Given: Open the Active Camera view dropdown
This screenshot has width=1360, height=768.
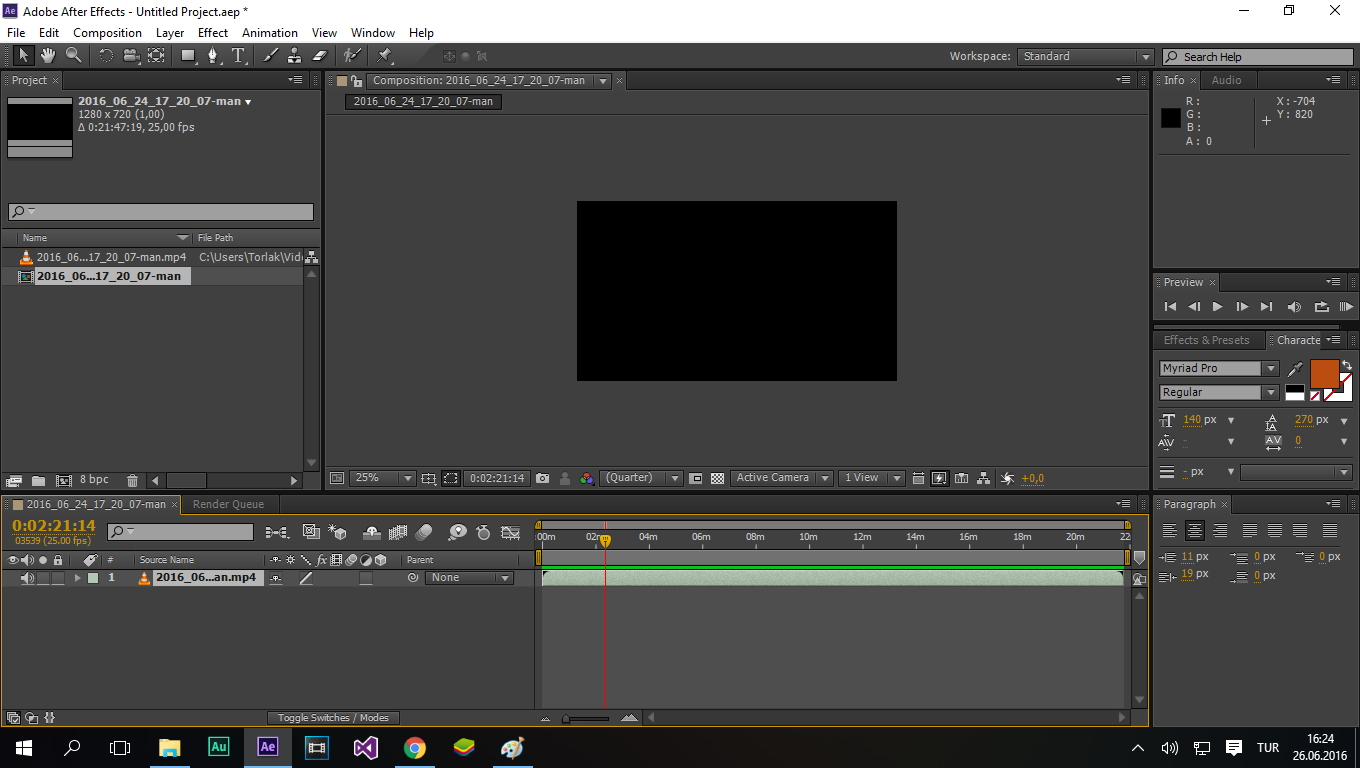Looking at the screenshot, I should 781,478.
